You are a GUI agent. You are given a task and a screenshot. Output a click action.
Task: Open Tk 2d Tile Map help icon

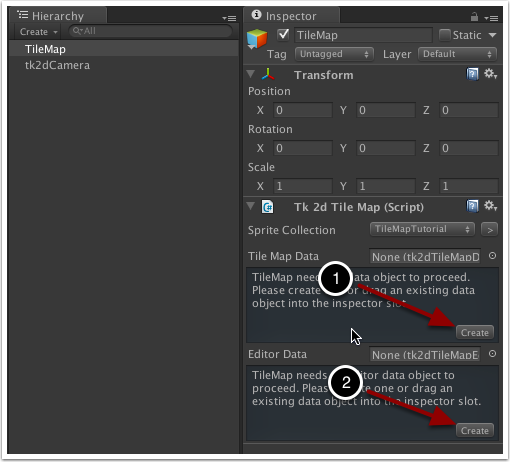pos(472,206)
